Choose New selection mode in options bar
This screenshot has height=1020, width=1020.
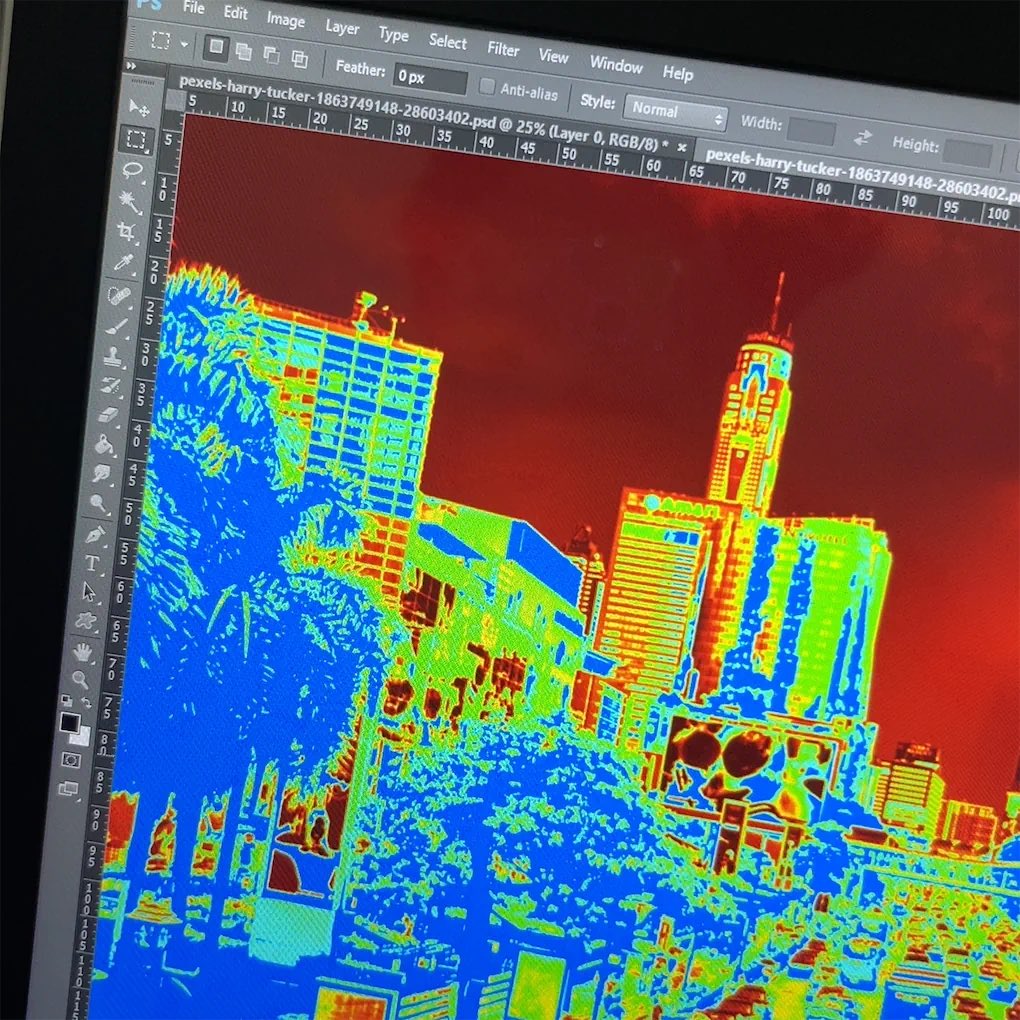(217, 47)
